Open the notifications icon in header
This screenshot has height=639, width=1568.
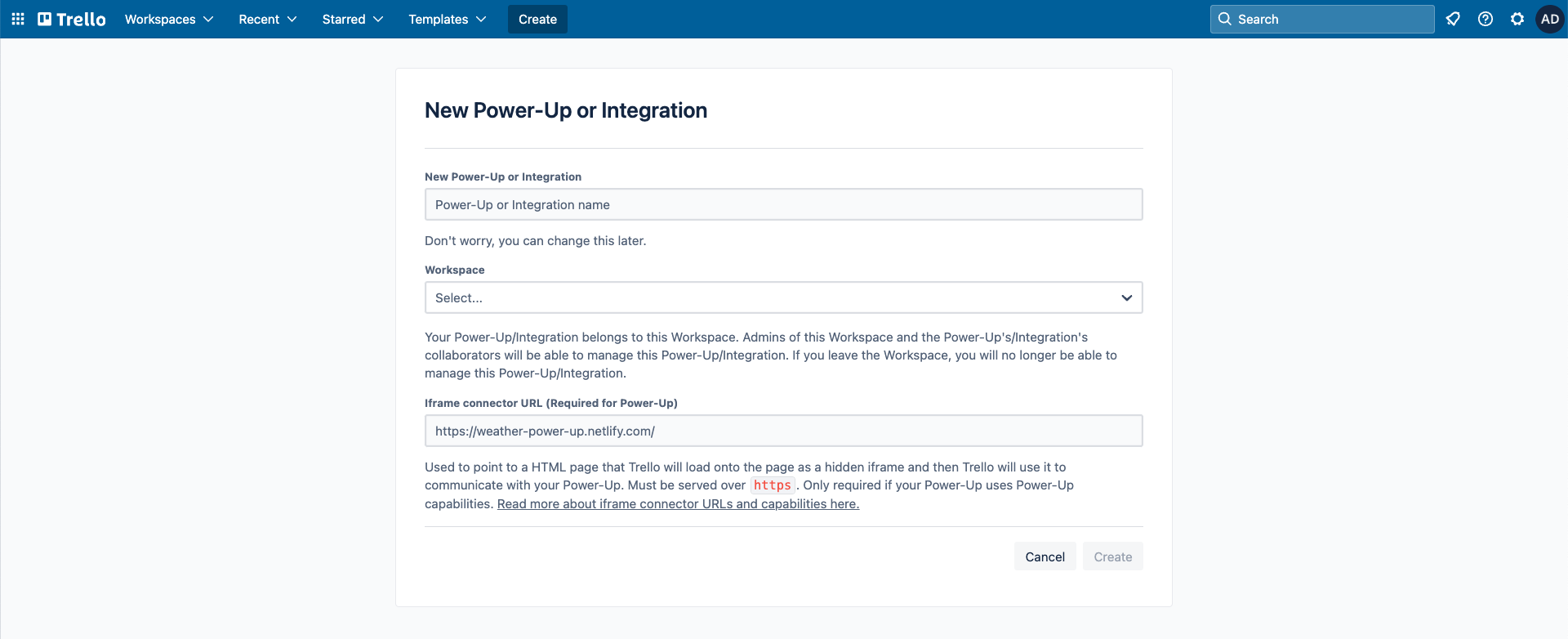[1453, 19]
